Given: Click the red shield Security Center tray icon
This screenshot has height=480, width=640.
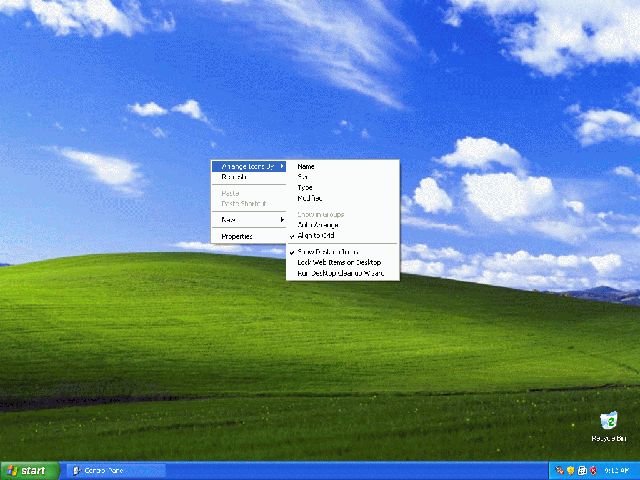Looking at the screenshot, I should pyautogui.click(x=593, y=471).
